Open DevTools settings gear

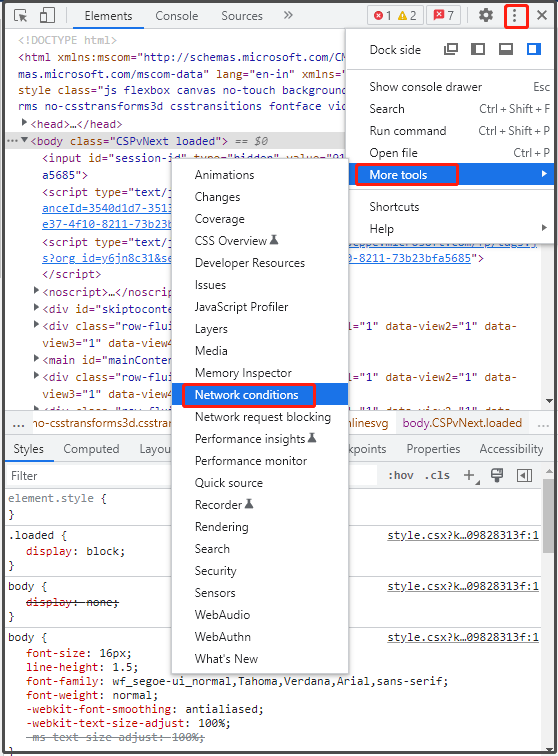pyautogui.click(x=486, y=15)
